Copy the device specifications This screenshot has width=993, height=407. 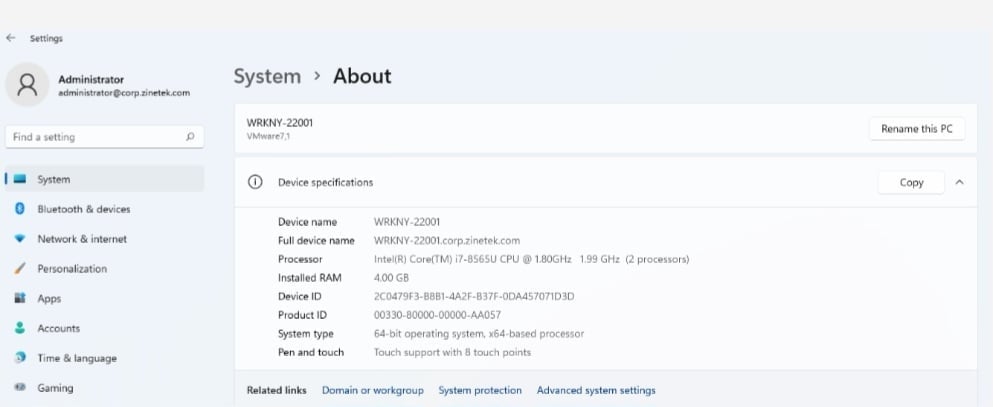pos(911,182)
